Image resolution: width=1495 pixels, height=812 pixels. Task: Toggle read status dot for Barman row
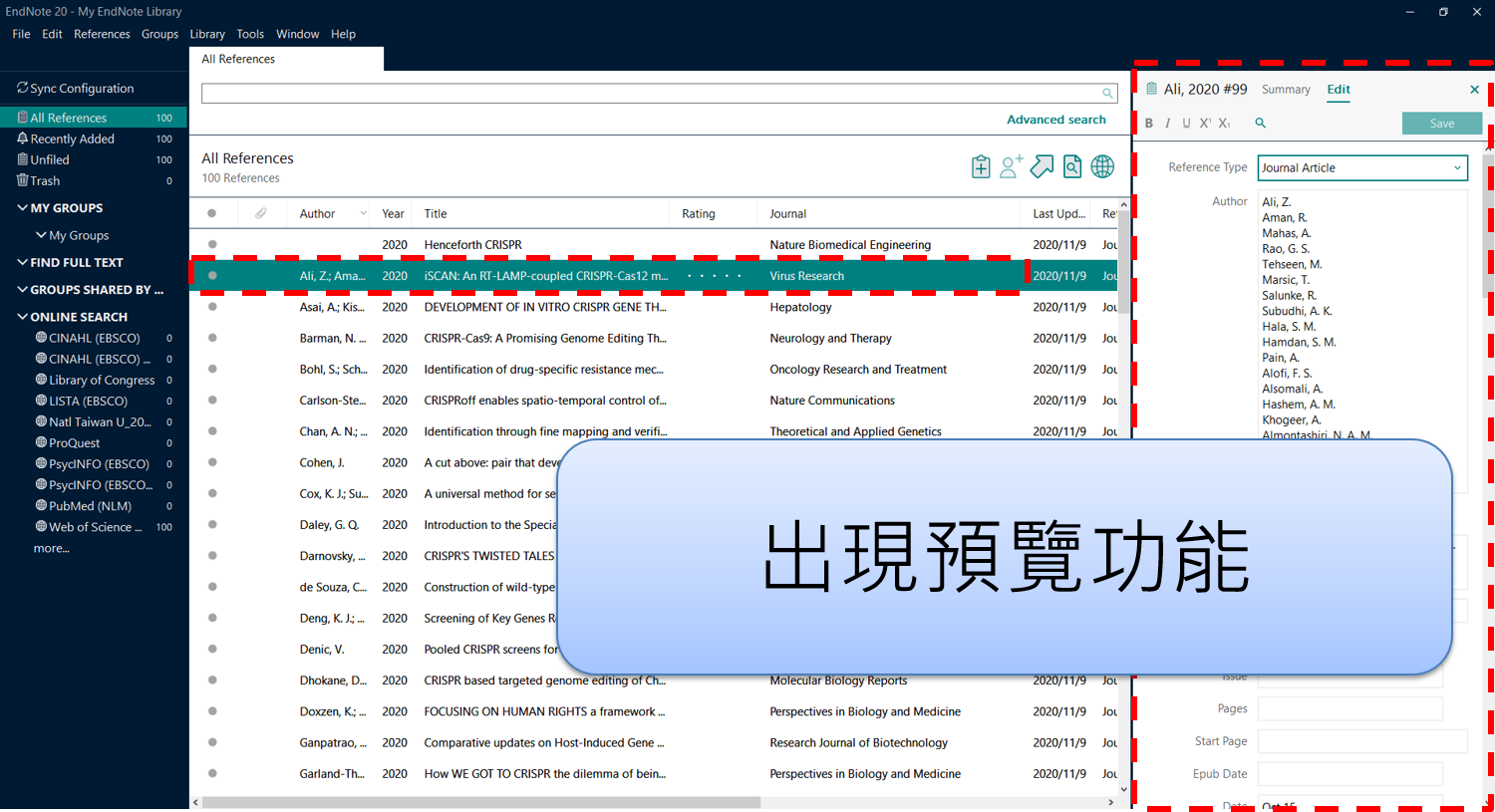coord(212,338)
